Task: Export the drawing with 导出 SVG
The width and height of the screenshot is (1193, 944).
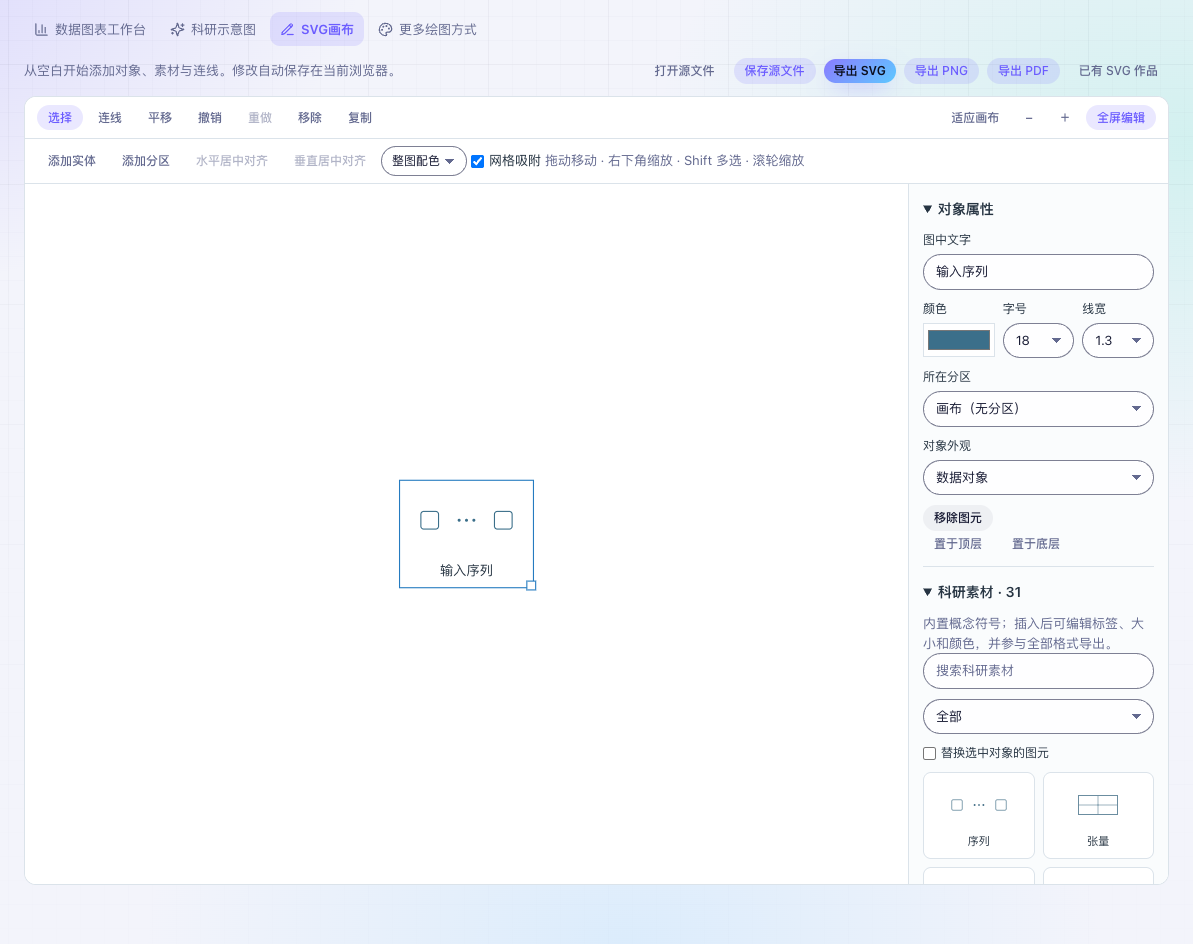Action: click(x=860, y=71)
